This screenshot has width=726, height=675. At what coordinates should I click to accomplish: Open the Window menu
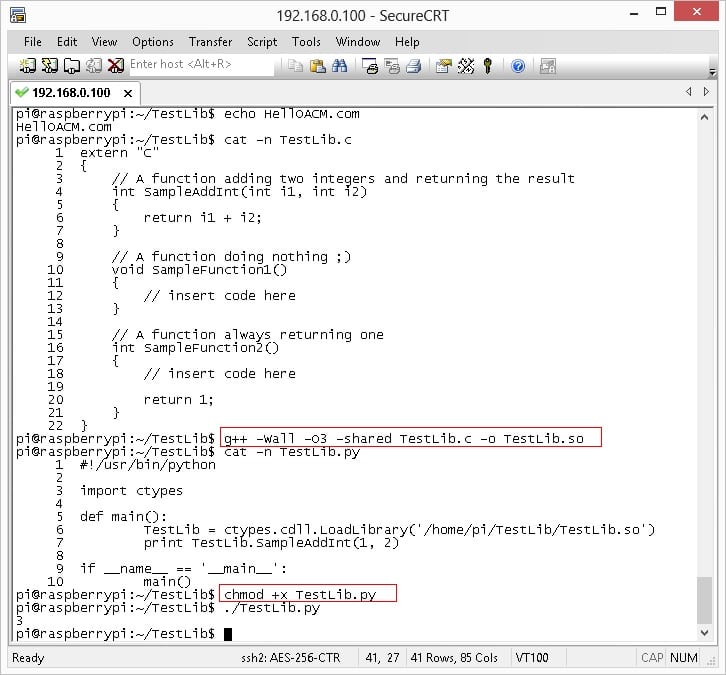tap(358, 42)
